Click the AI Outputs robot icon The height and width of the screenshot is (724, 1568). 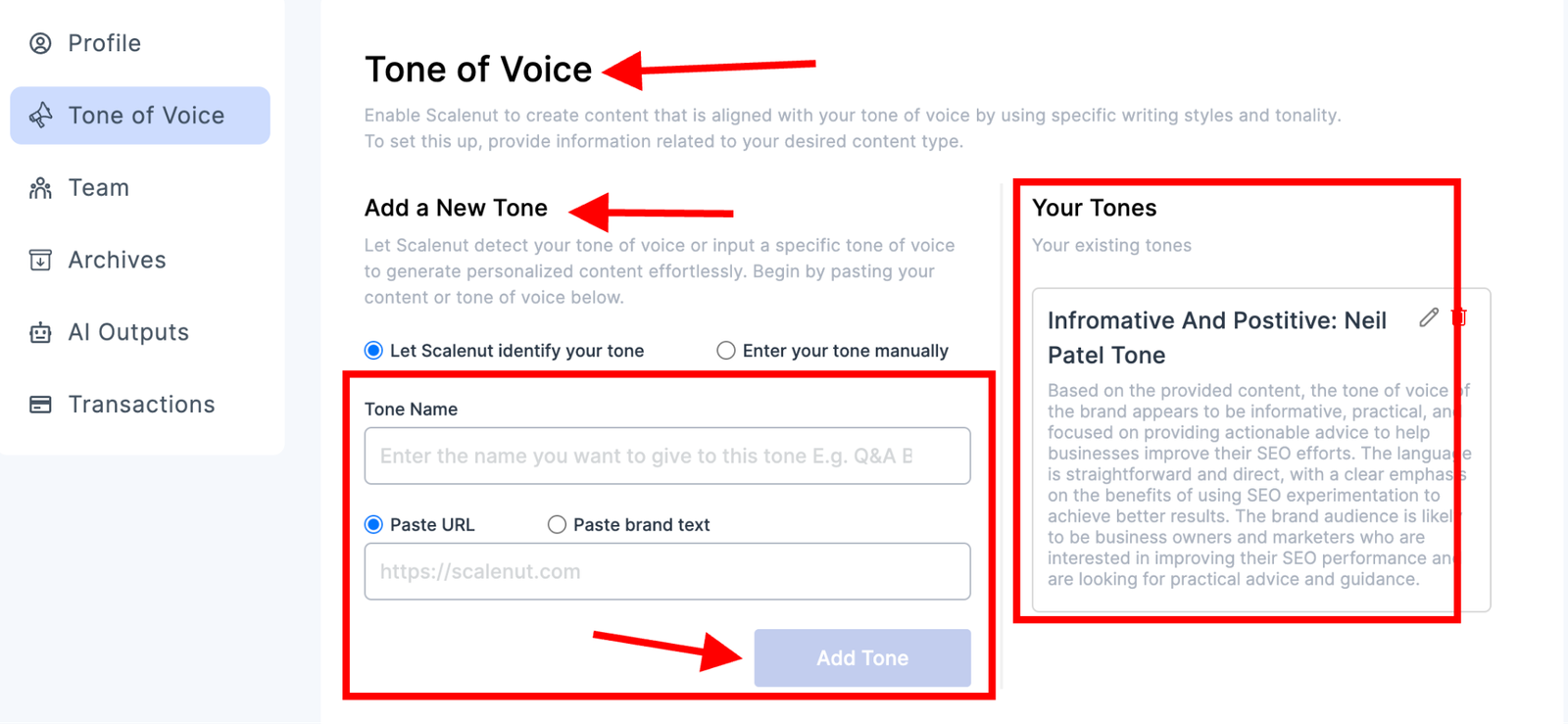(x=40, y=332)
